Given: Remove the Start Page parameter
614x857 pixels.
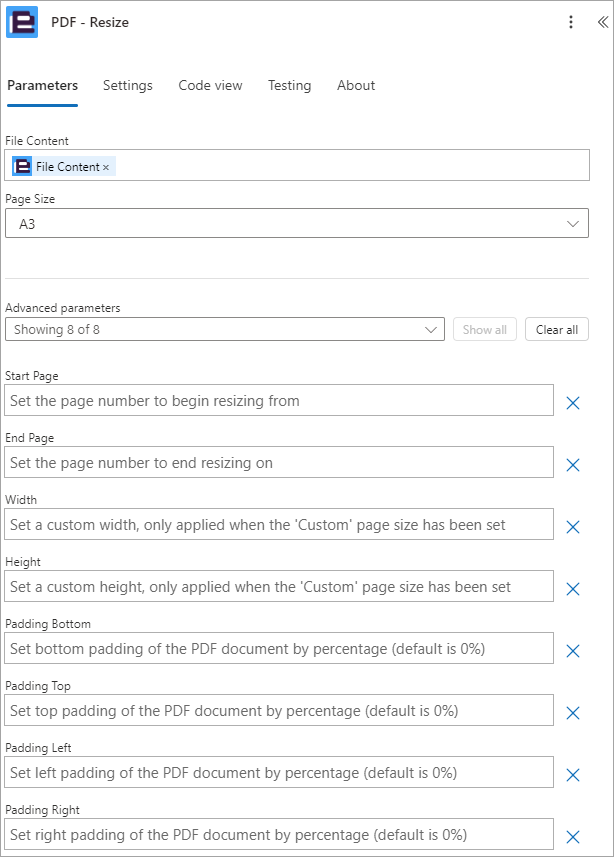Looking at the screenshot, I should [573, 403].
